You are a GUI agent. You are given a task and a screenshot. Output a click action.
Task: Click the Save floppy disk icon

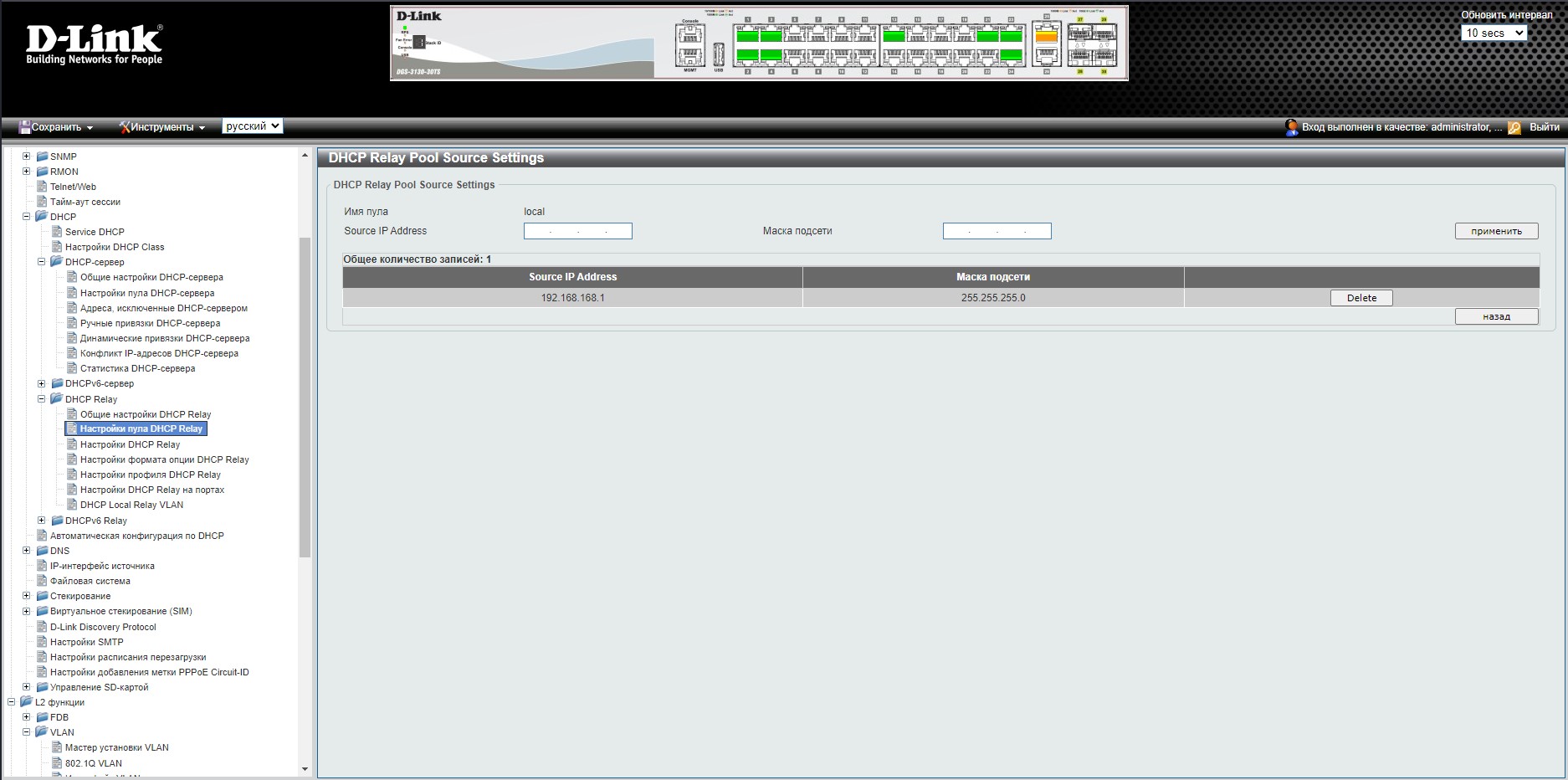click(x=24, y=127)
